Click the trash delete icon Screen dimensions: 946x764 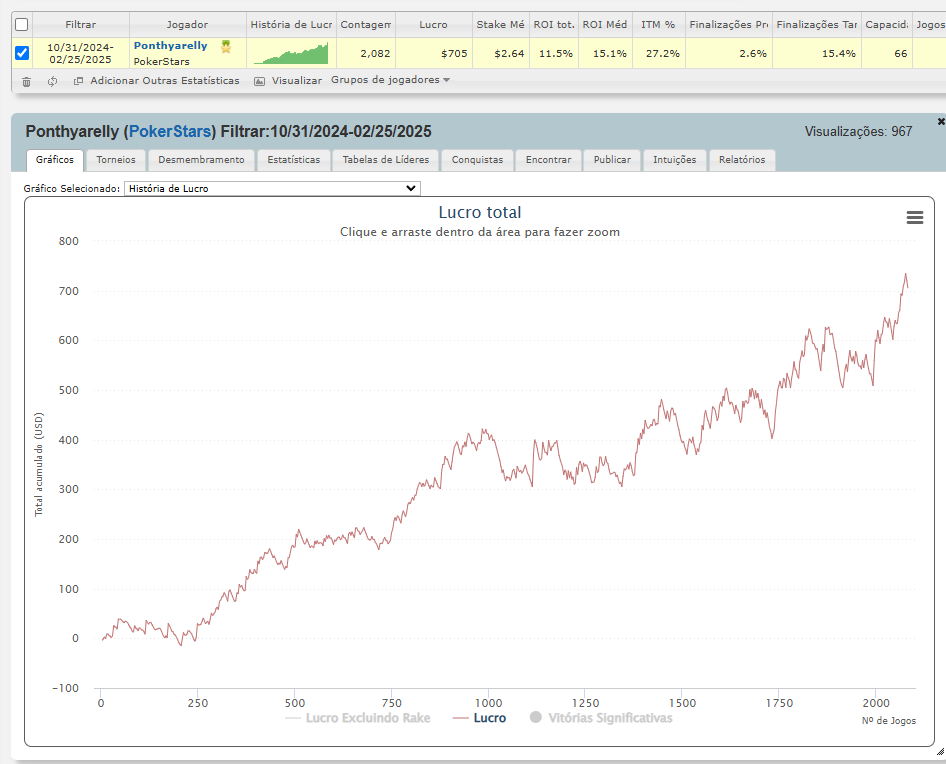27,81
